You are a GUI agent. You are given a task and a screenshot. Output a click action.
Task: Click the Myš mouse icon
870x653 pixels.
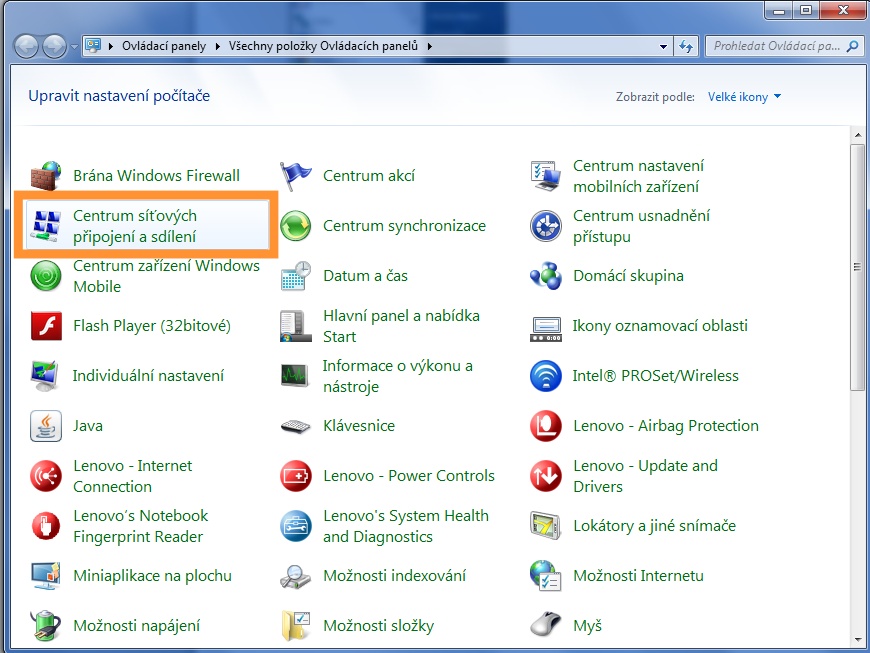(546, 626)
